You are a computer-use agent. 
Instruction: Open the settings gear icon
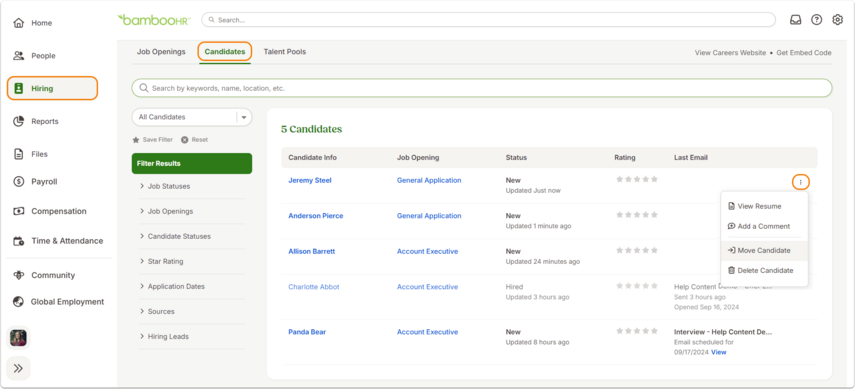pyautogui.click(x=838, y=20)
